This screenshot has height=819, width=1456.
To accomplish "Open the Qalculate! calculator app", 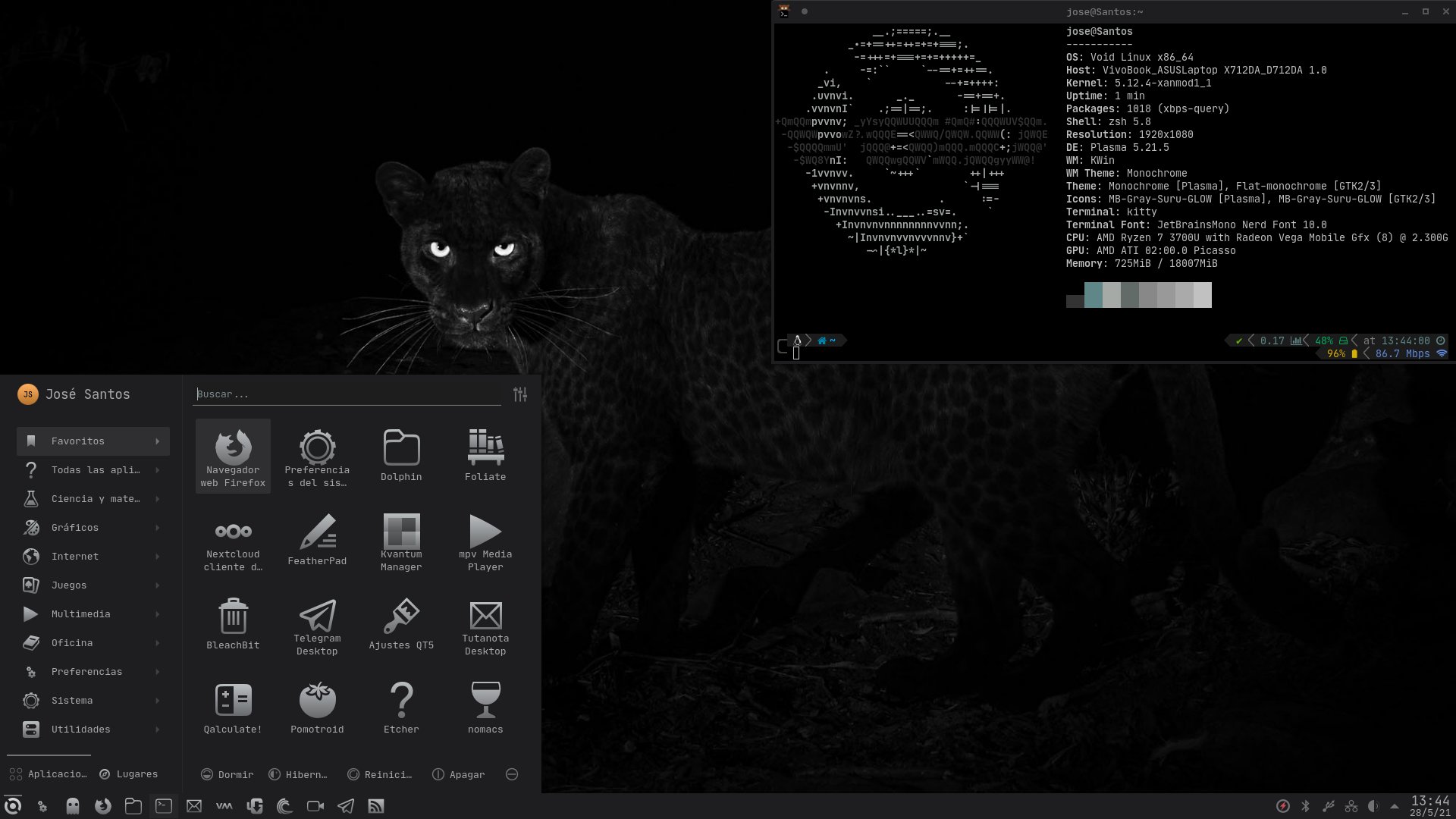I will [233, 708].
